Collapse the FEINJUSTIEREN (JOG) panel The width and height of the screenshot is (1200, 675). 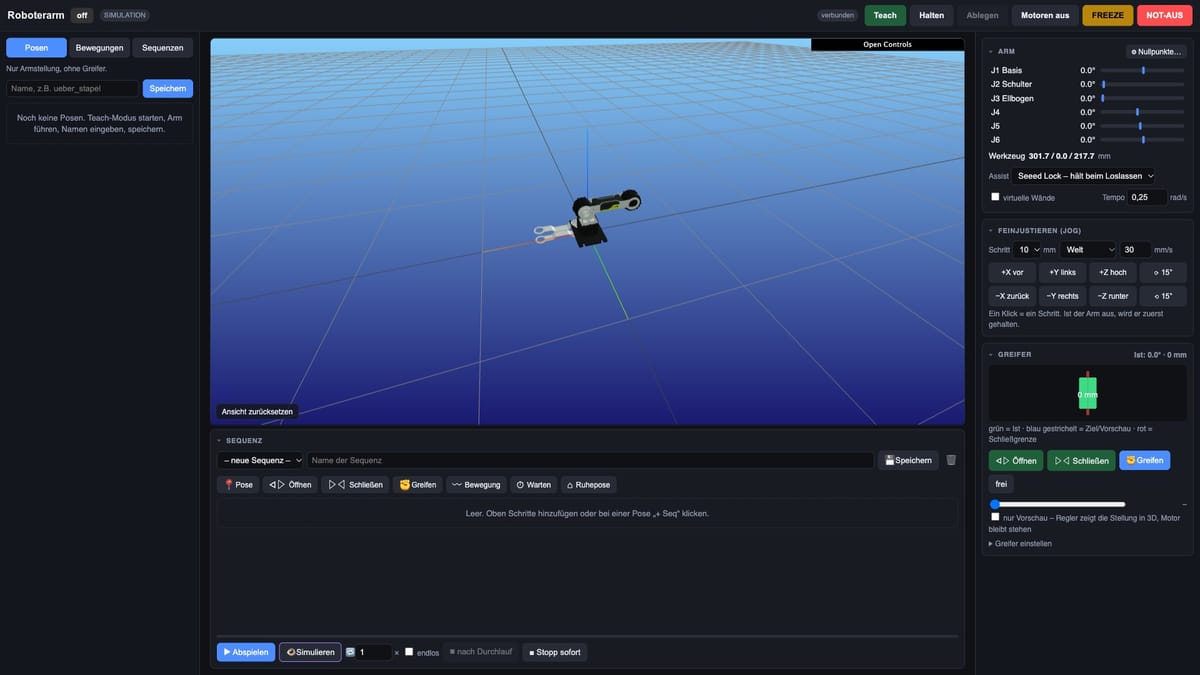(x=1040, y=230)
